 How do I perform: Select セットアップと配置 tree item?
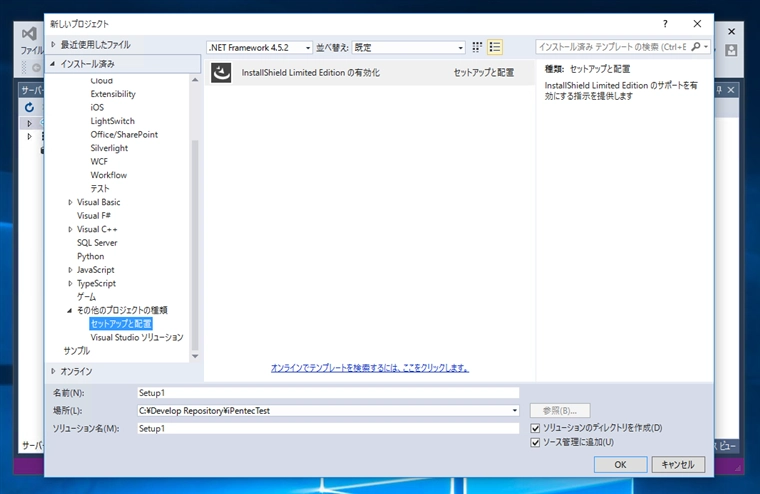121,324
